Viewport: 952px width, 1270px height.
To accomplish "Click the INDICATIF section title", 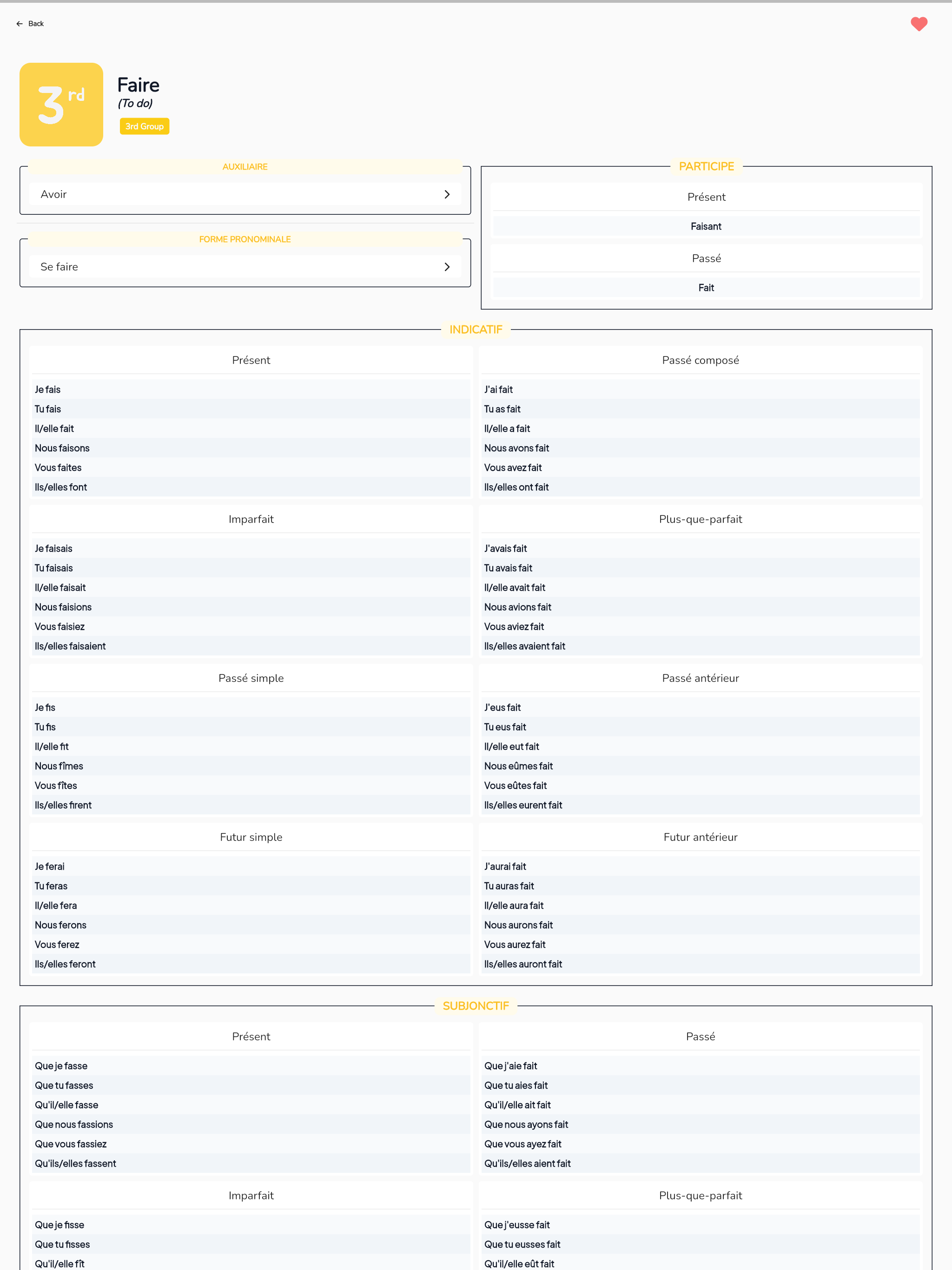I will [476, 330].
